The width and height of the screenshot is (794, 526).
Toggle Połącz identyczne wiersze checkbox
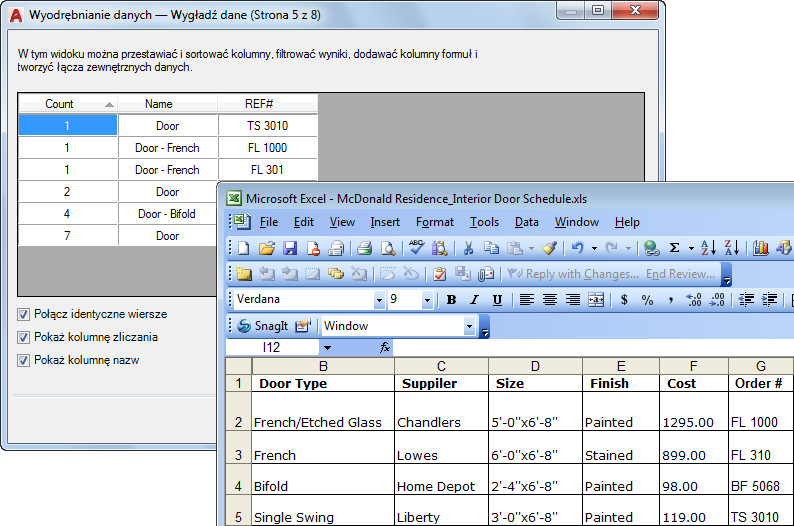pyautogui.click(x=23, y=314)
